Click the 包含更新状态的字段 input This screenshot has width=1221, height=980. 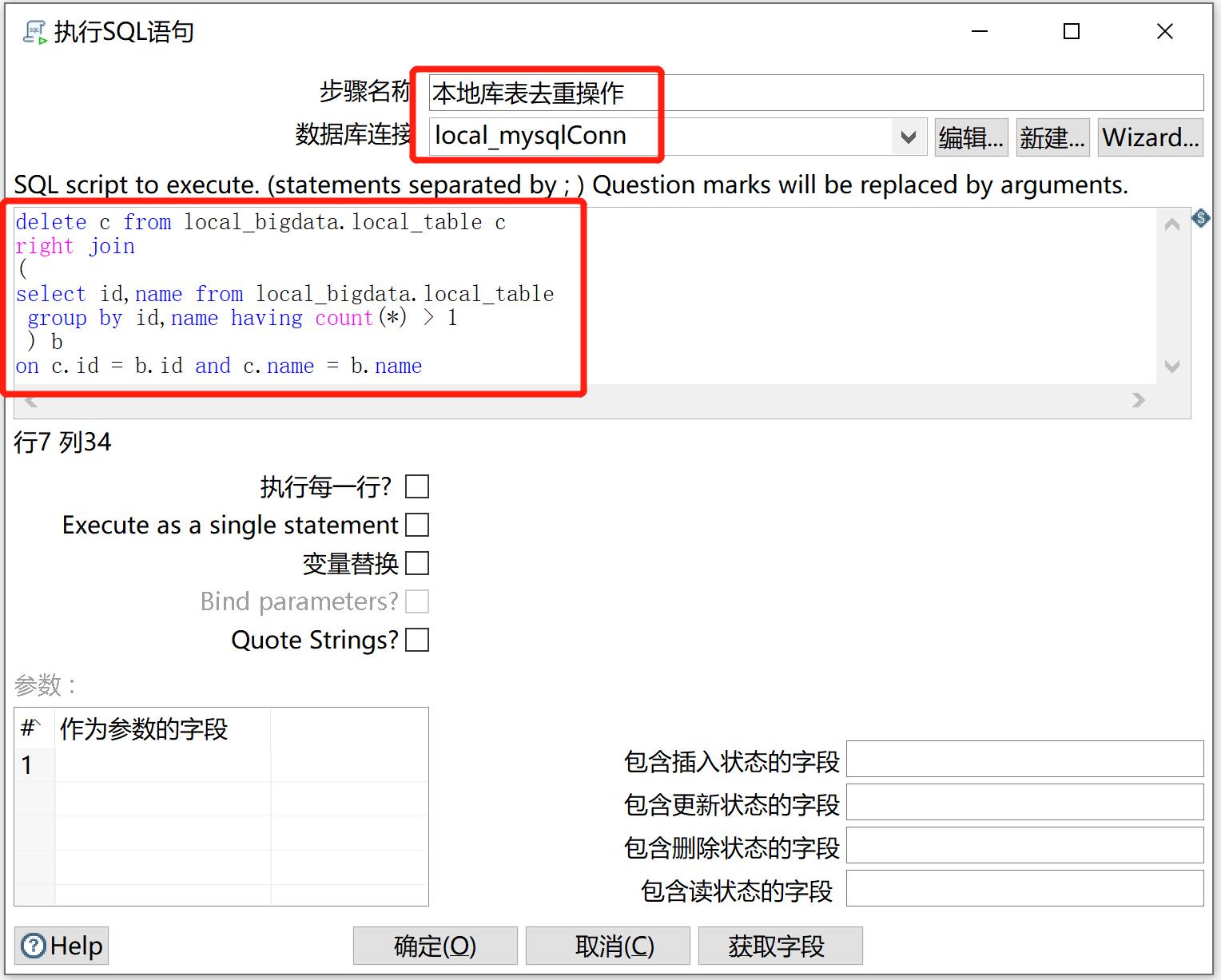(x=1024, y=802)
